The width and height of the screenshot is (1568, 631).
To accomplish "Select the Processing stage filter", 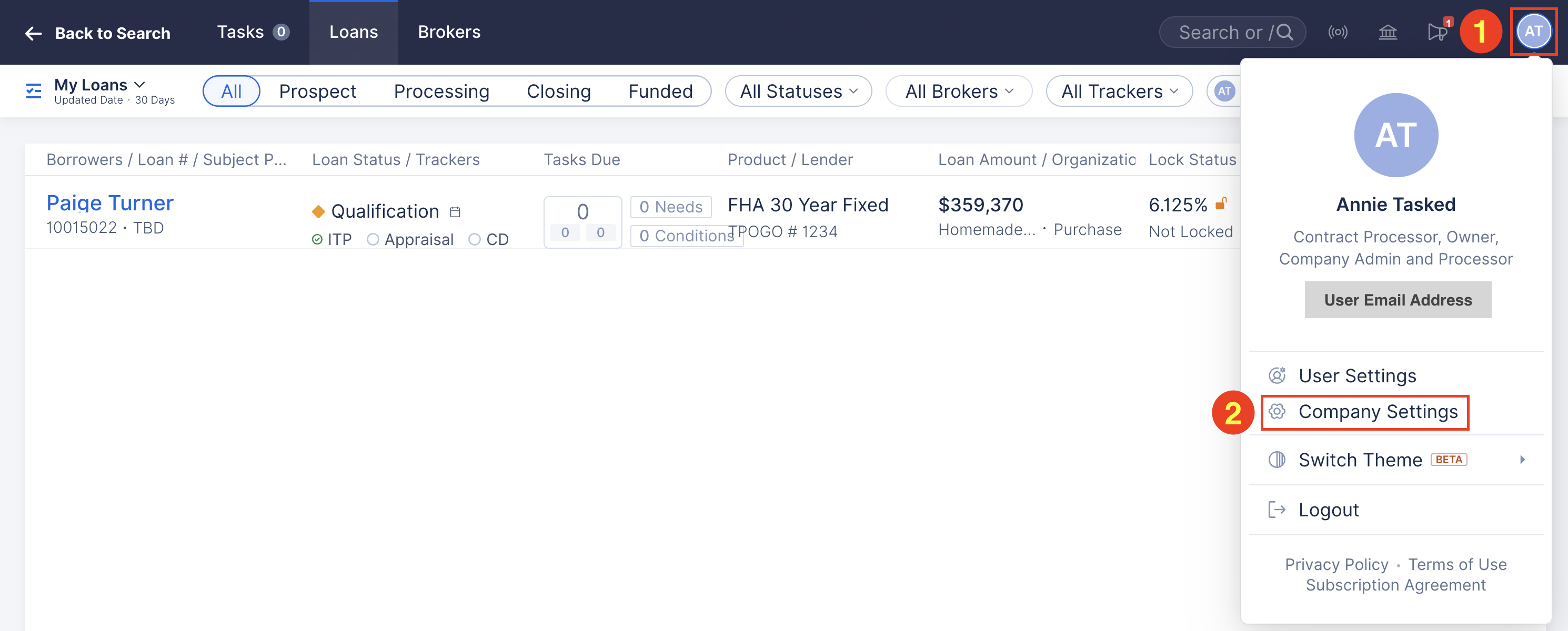I will coord(441,91).
